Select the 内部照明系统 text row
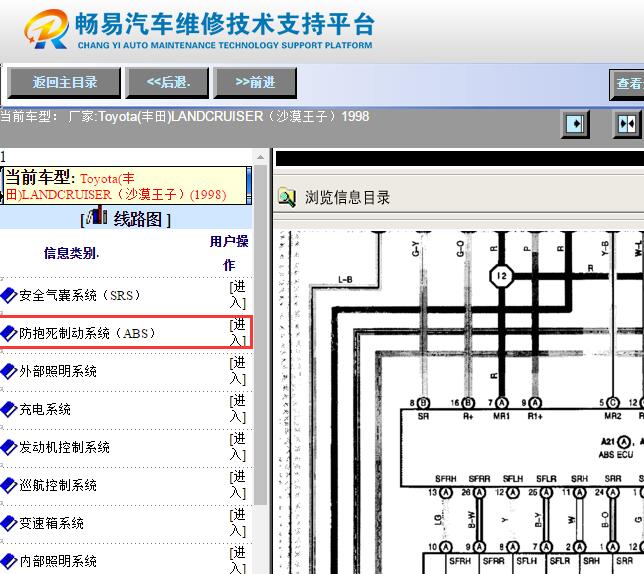This screenshot has height=574, width=644. 58,561
